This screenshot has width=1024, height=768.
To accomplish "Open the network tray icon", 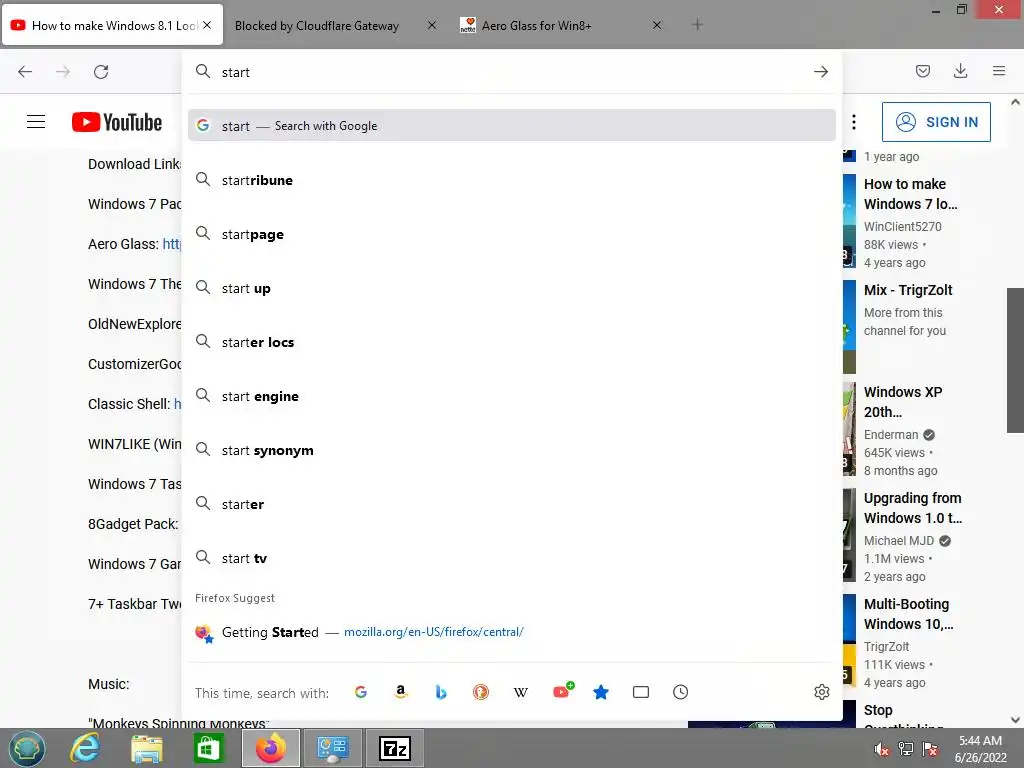I will (906, 749).
